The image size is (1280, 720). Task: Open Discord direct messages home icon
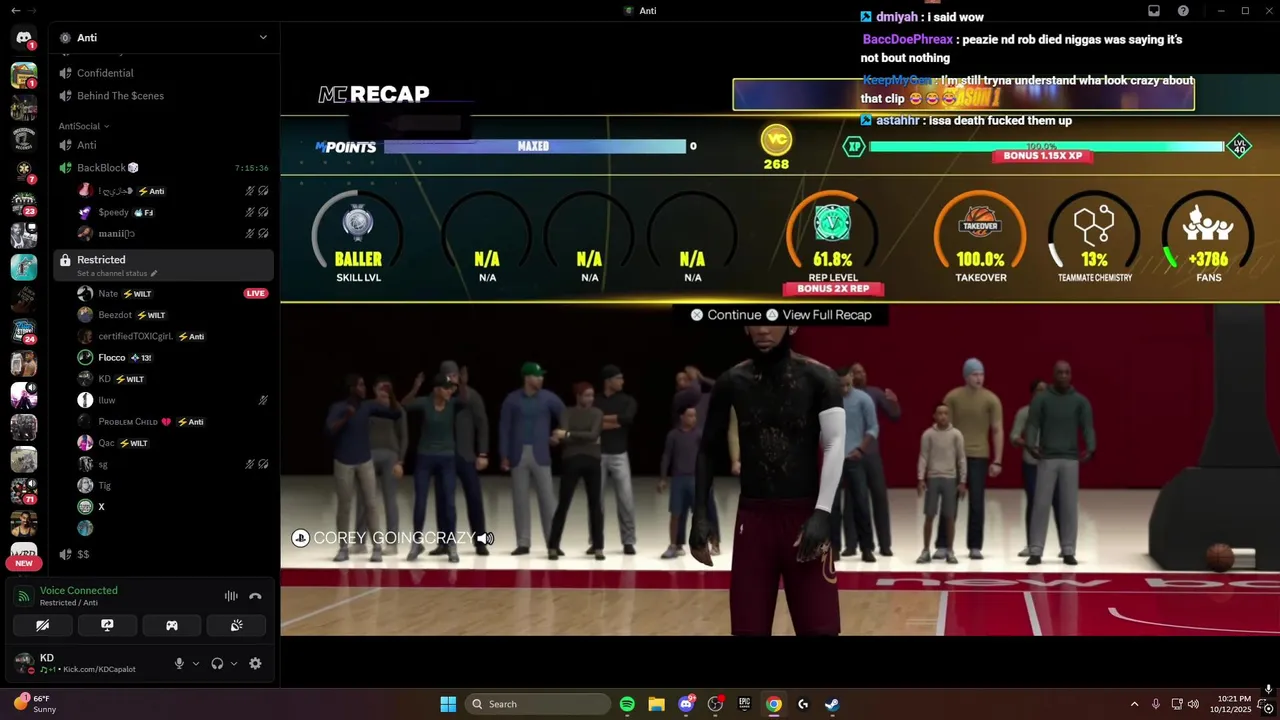pos(24,38)
